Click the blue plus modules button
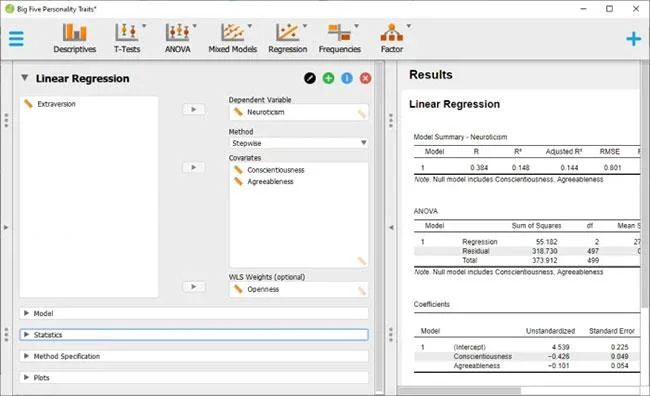 pos(633,39)
